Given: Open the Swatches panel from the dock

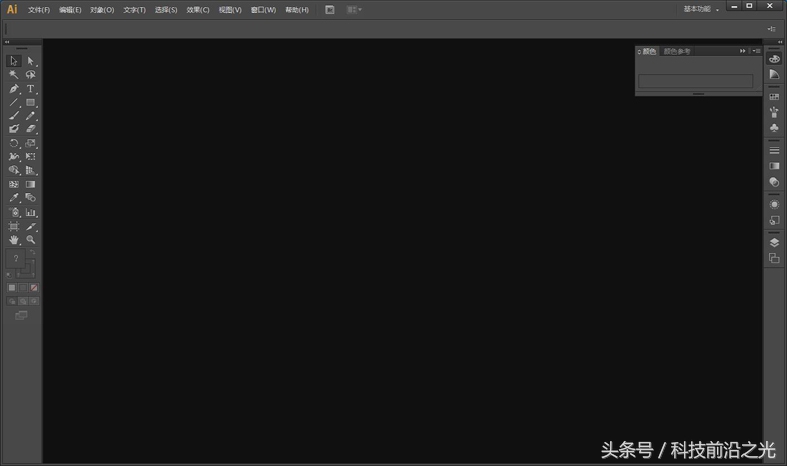Looking at the screenshot, I should 774,97.
